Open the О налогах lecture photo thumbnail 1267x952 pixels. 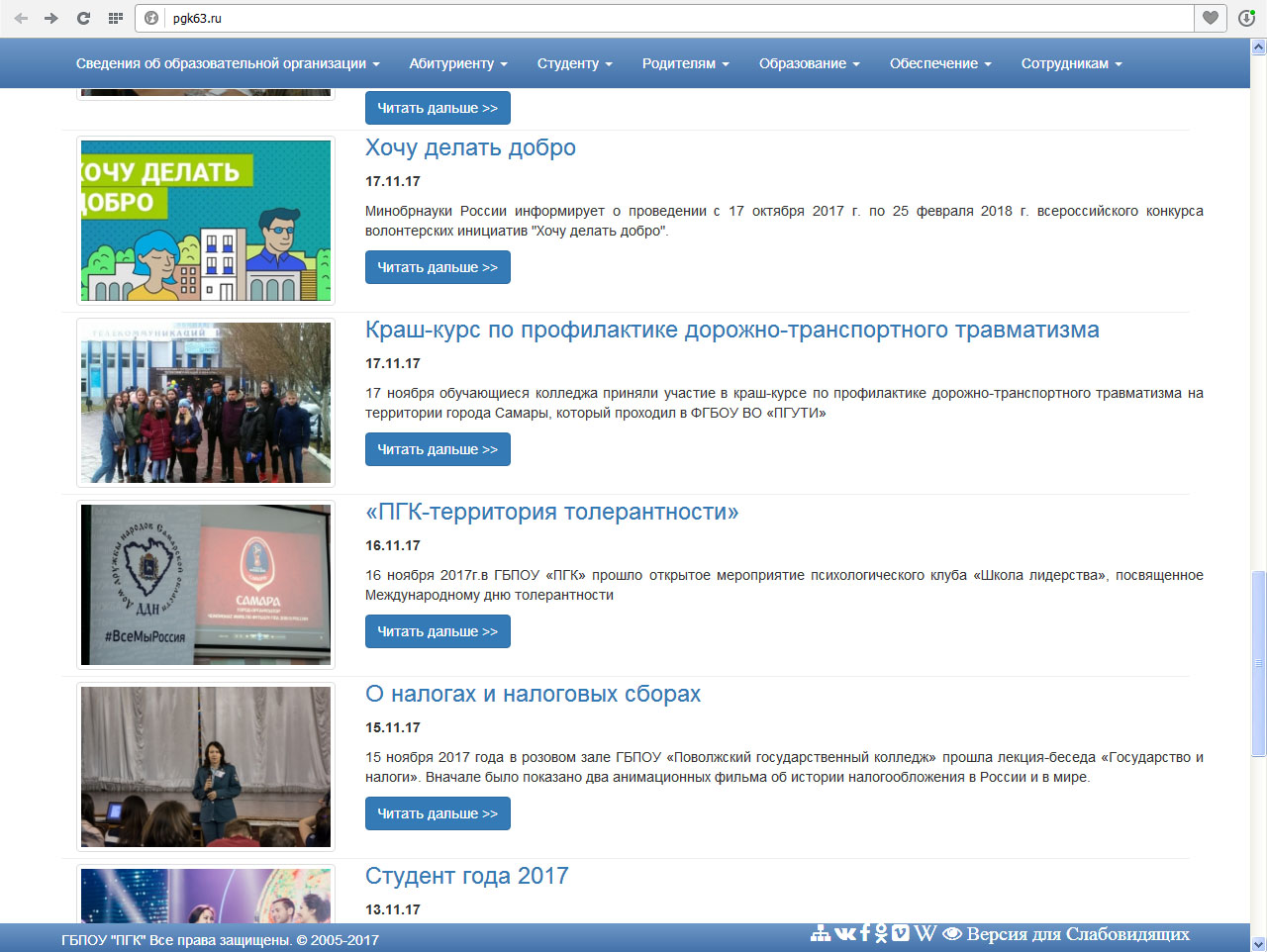[206, 767]
